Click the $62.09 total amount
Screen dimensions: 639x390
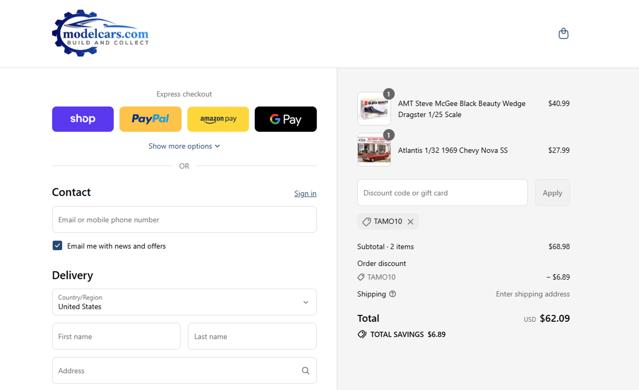[555, 318]
